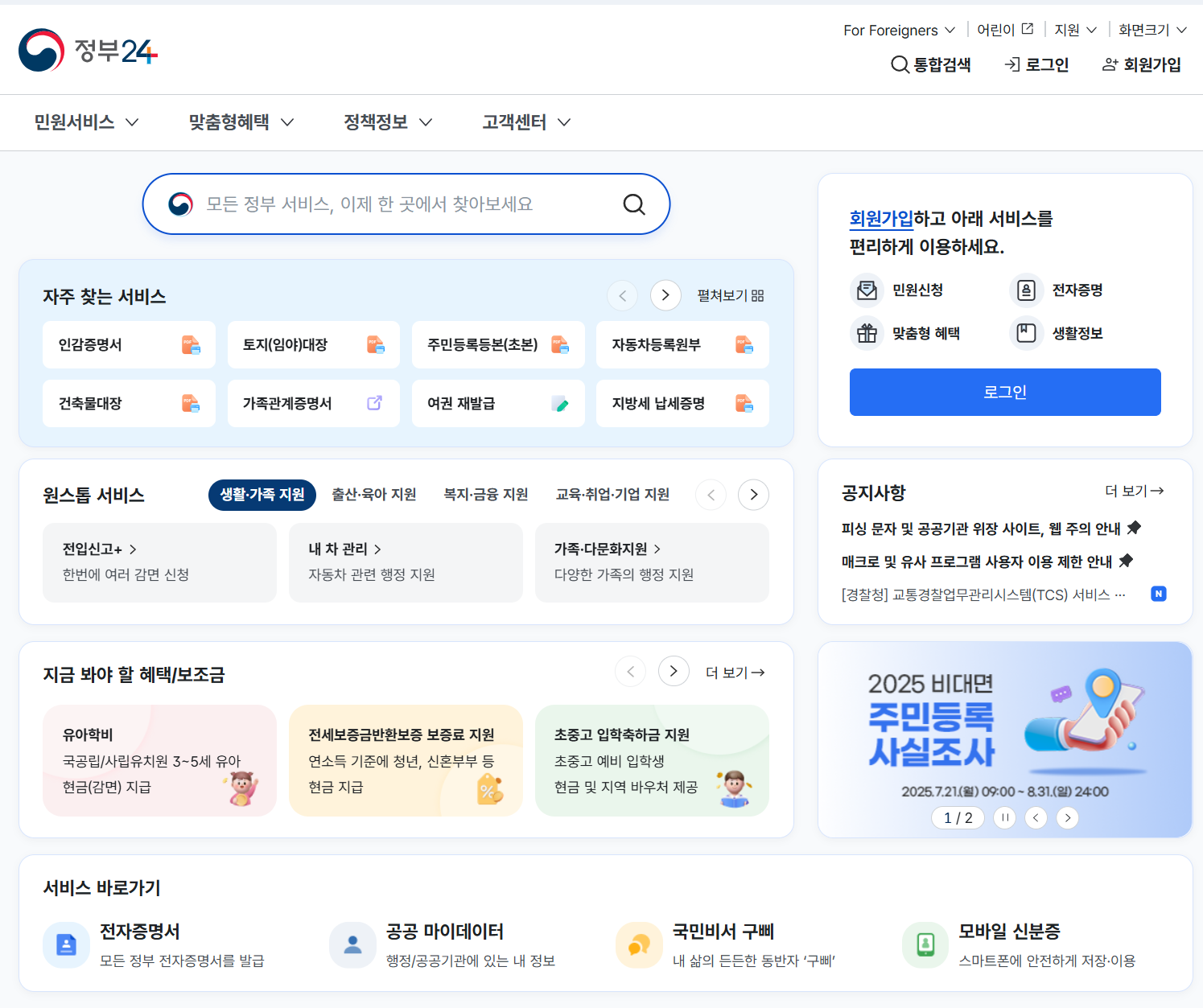Select the 복지·금융 지원 filter

click(485, 495)
